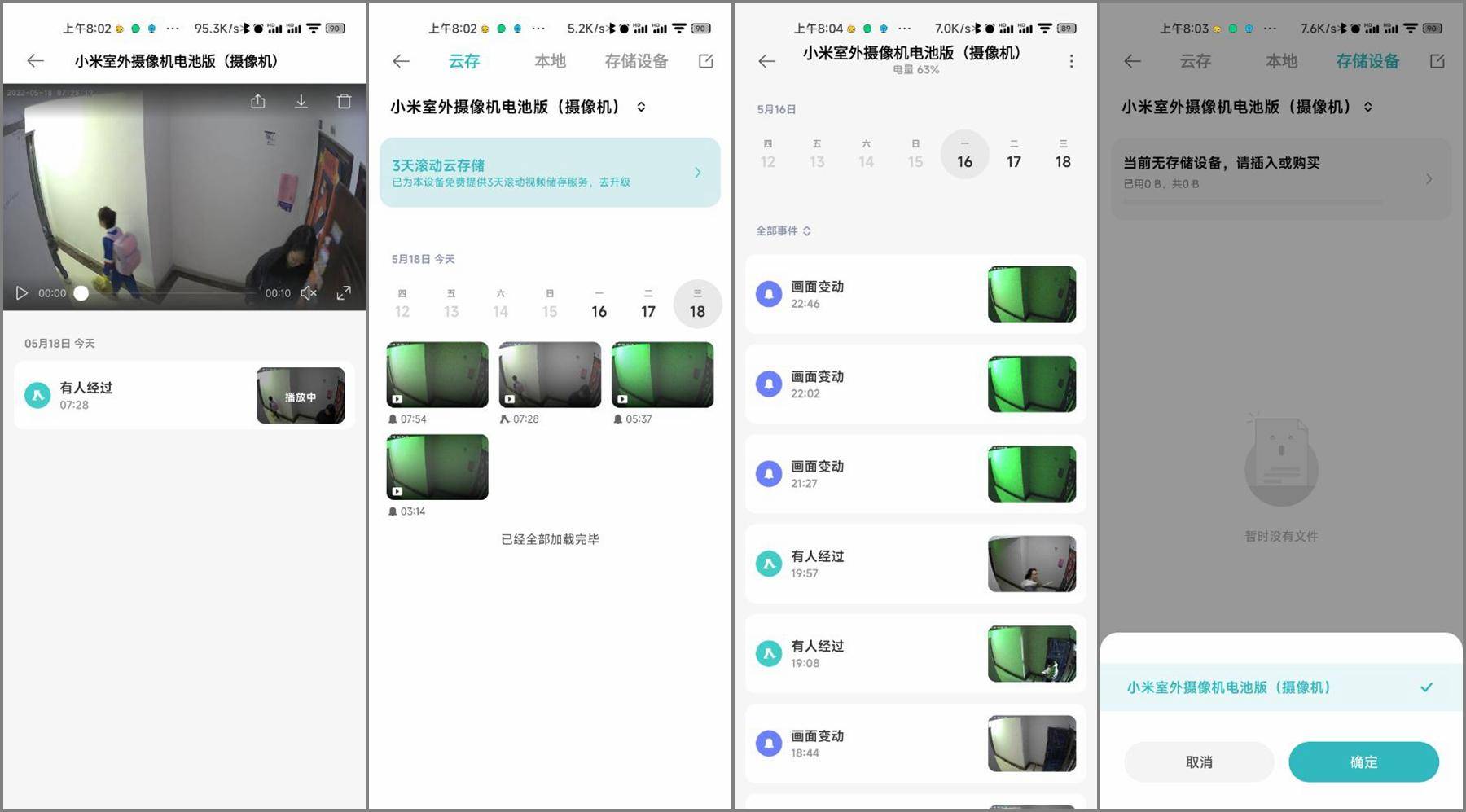Play the video at 00:00
The image size is (1466, 812).
(22, 293)
